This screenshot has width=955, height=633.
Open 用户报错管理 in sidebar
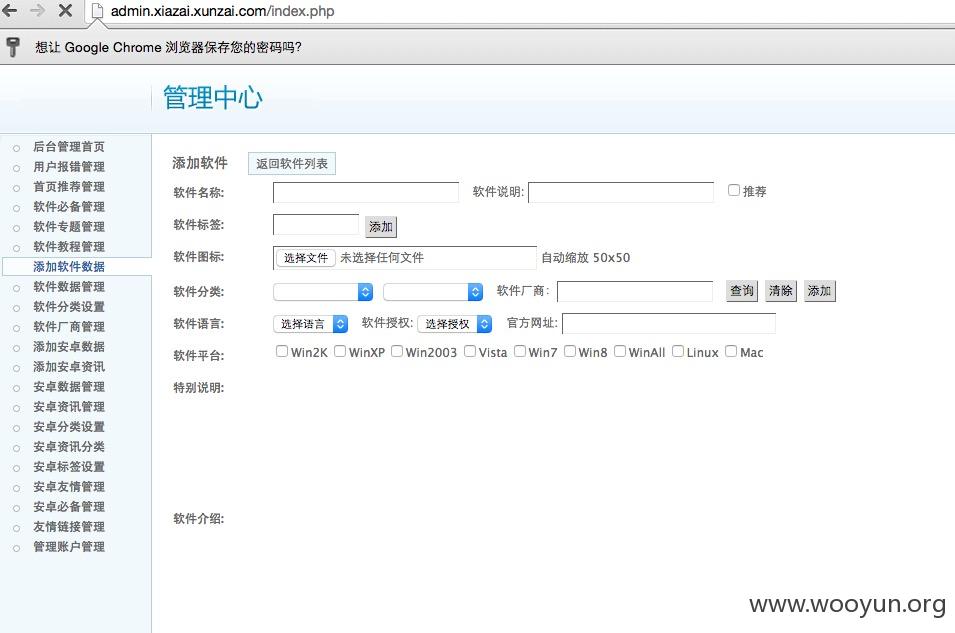coord(69,166)
